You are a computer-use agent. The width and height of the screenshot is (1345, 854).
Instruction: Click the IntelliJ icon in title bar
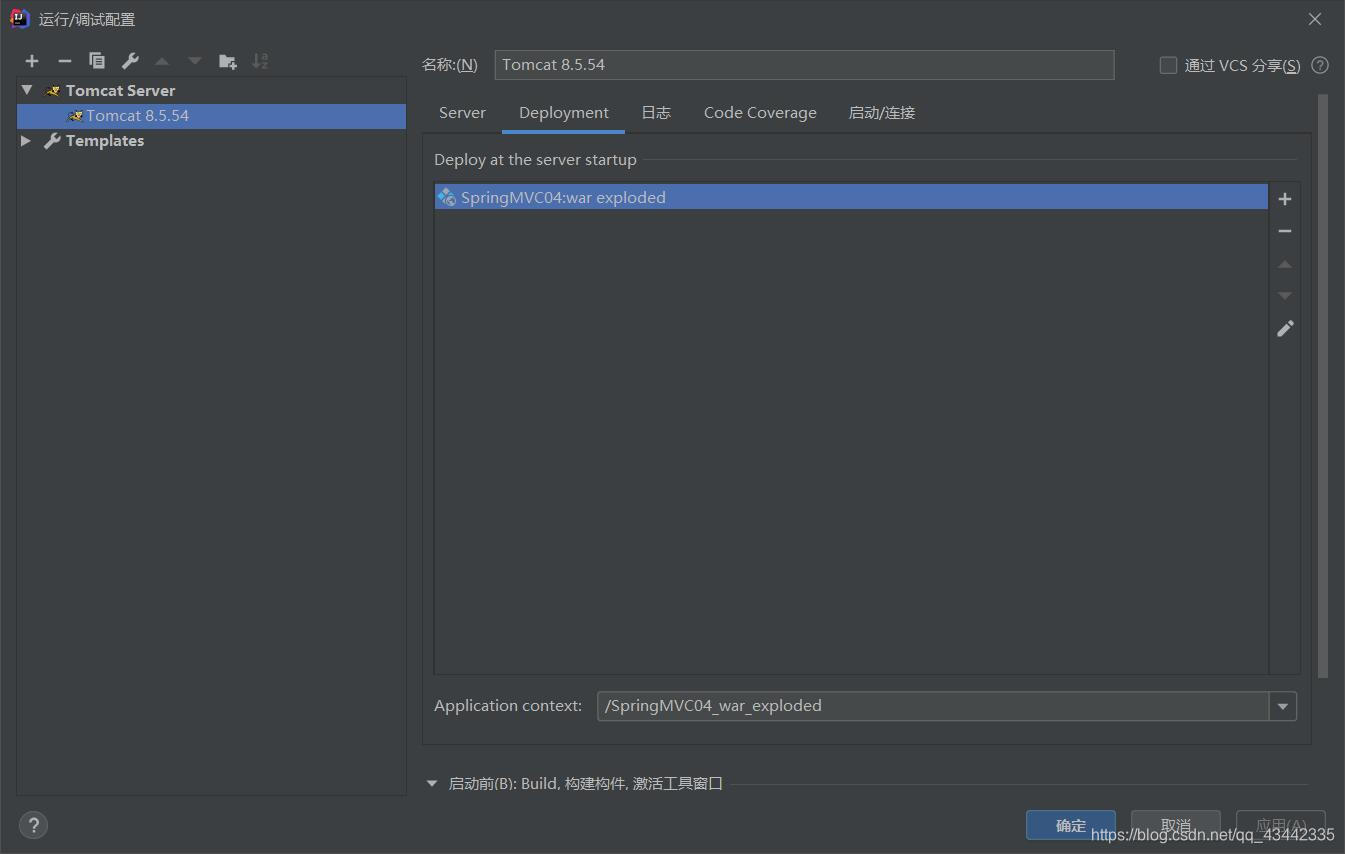20,19
